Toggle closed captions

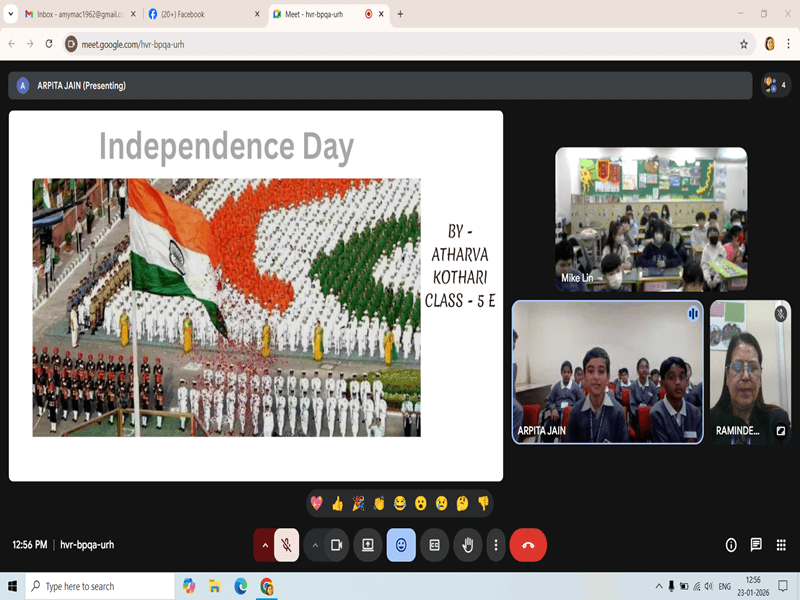point(434,545)
